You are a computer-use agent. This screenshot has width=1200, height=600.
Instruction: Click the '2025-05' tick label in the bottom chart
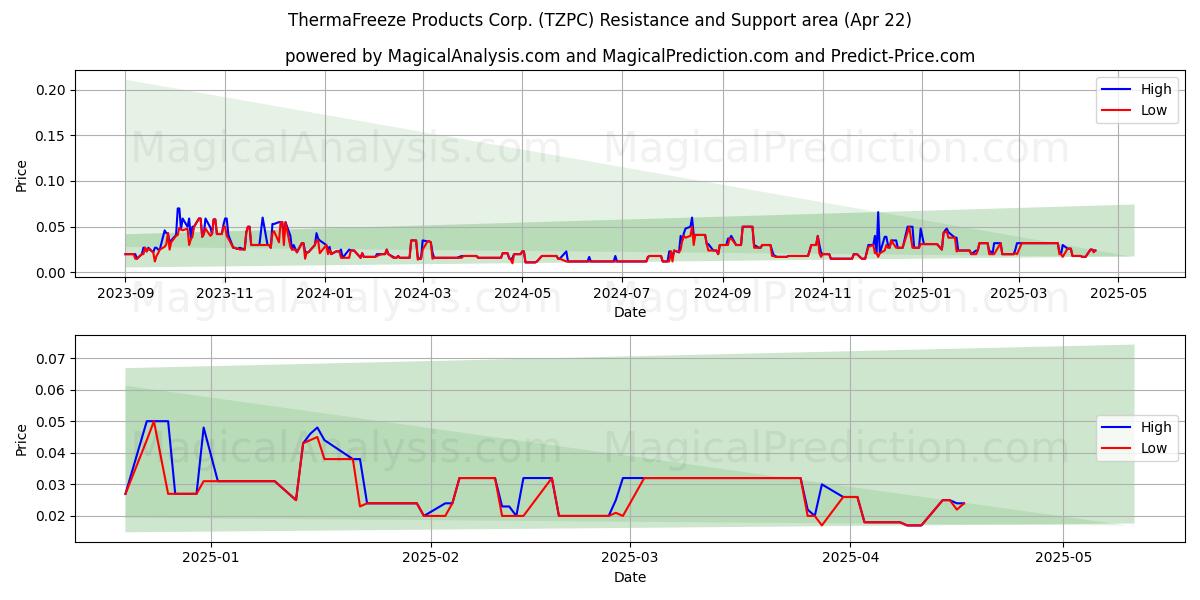1064,558
